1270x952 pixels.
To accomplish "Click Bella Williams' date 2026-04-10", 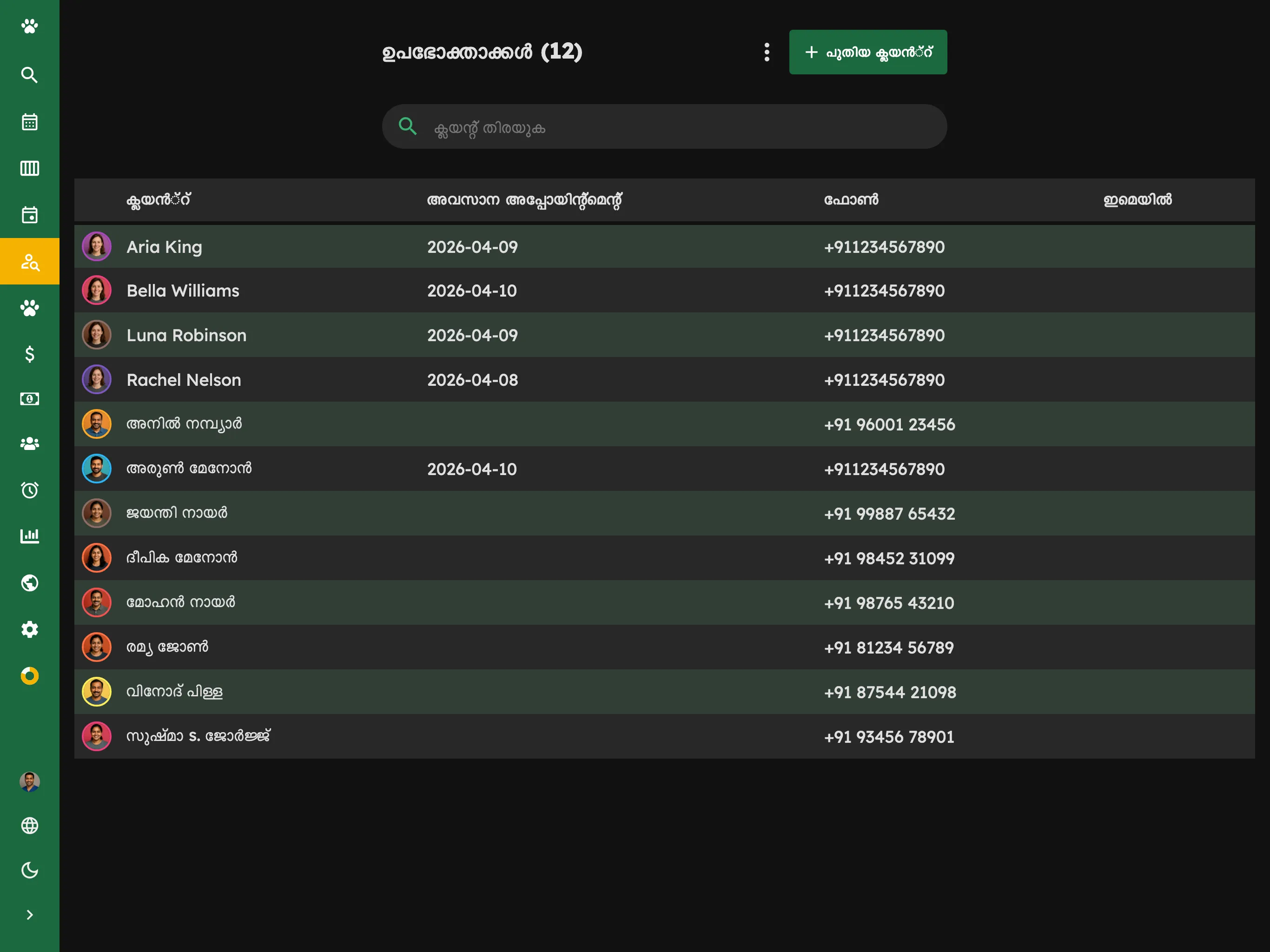I will click(x=472, y=291).
